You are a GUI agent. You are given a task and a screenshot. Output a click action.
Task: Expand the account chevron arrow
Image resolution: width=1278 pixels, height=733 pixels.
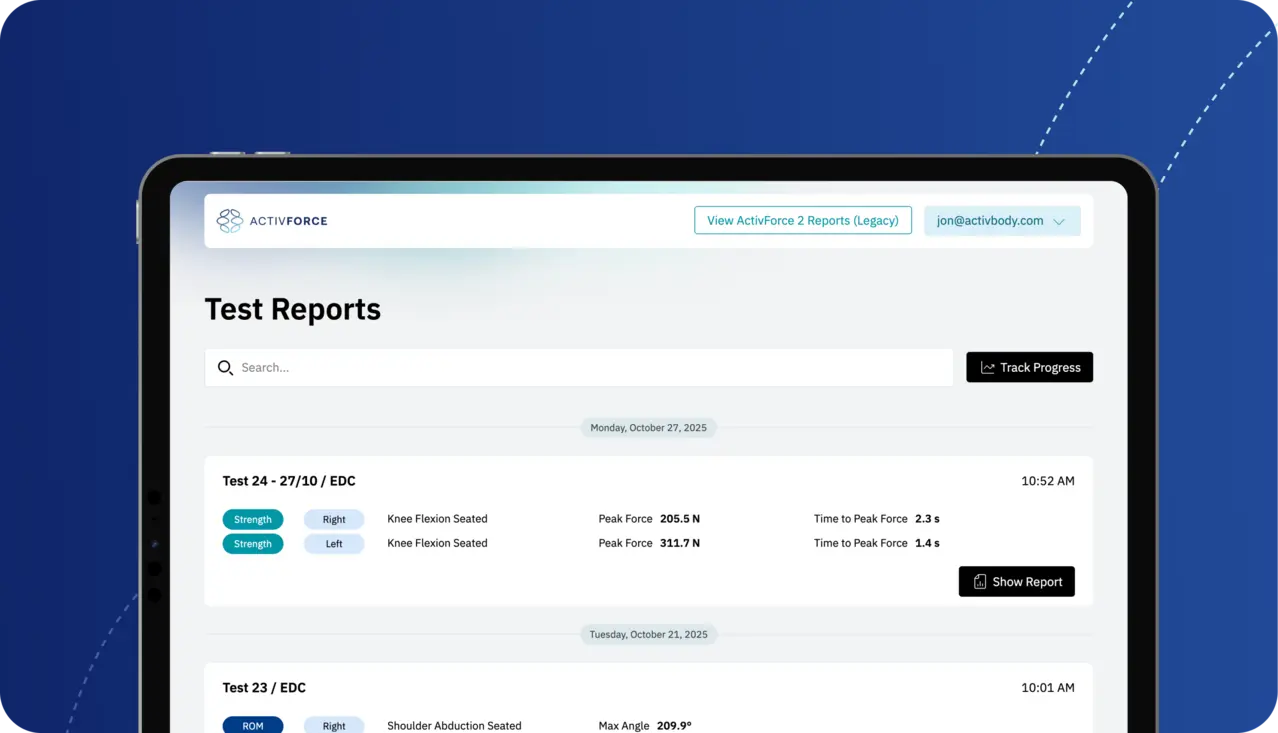coord(1059,222)
